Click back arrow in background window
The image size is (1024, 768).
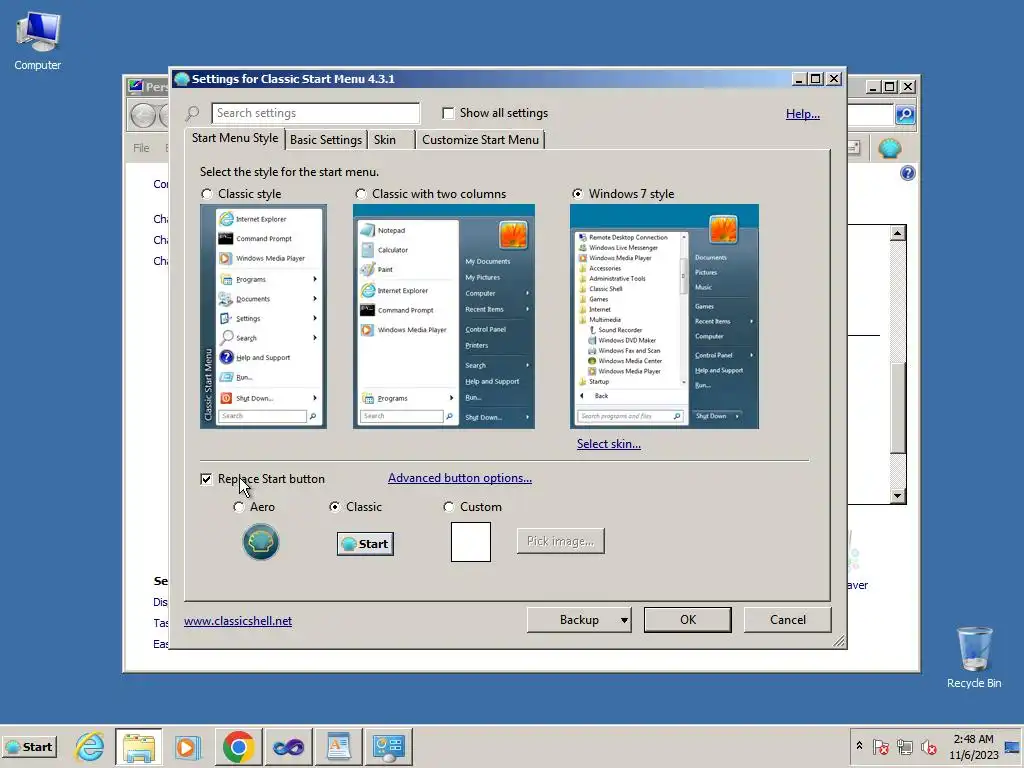tap(142, 116)
